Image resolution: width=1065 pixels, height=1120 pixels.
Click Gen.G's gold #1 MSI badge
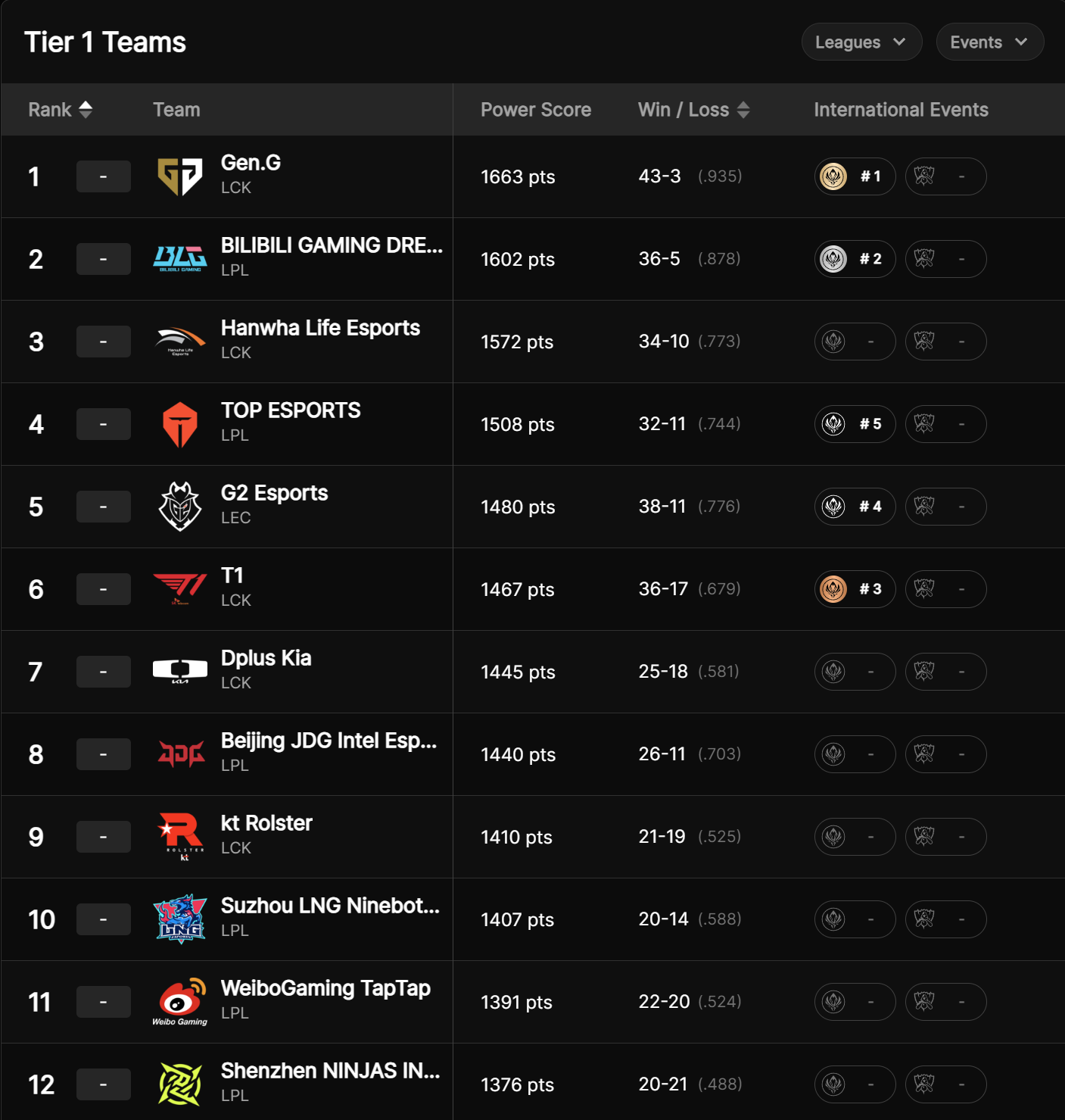click(x=855, y=176)
